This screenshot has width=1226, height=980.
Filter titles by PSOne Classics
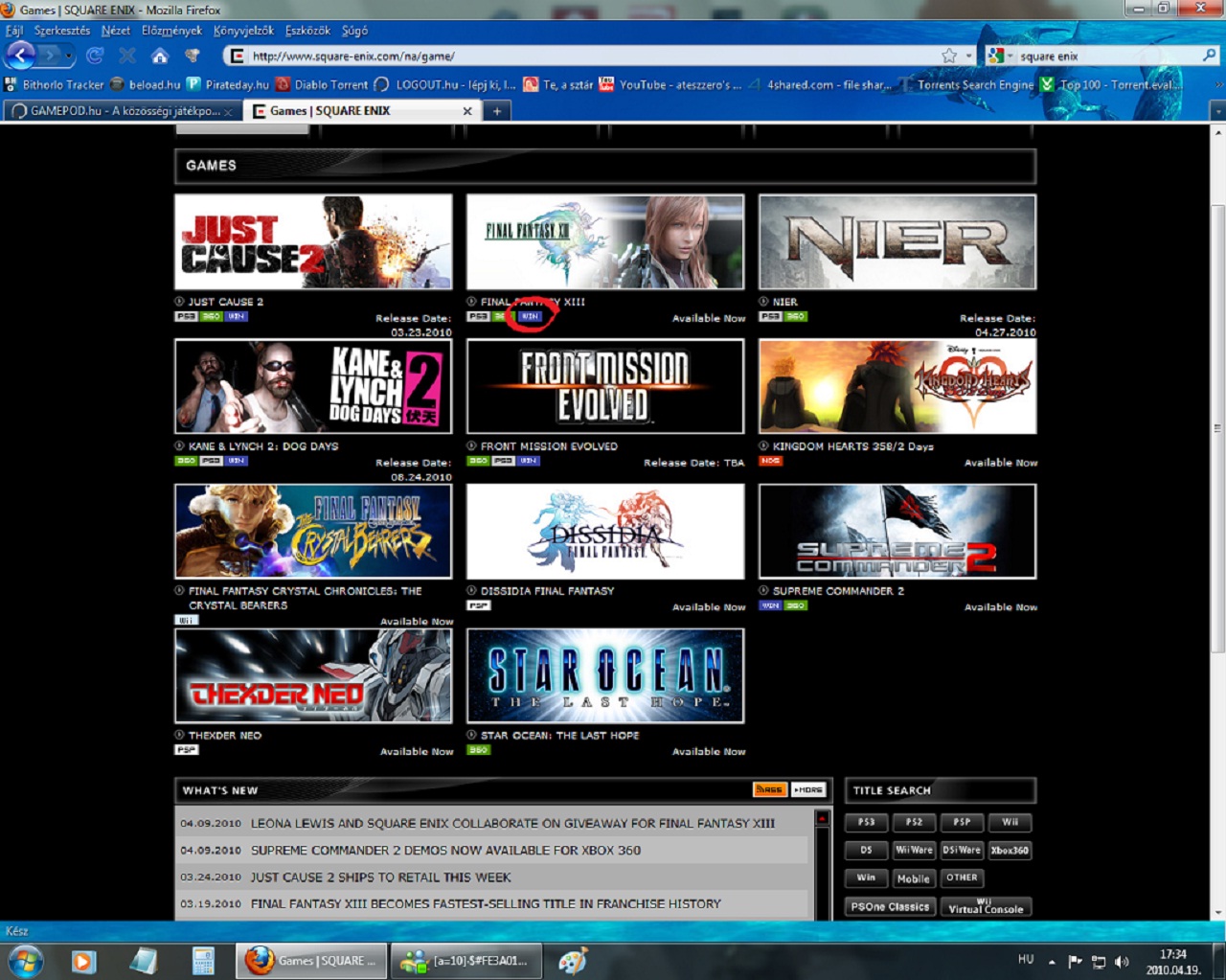pyautogui.click(x=890, y=906)
